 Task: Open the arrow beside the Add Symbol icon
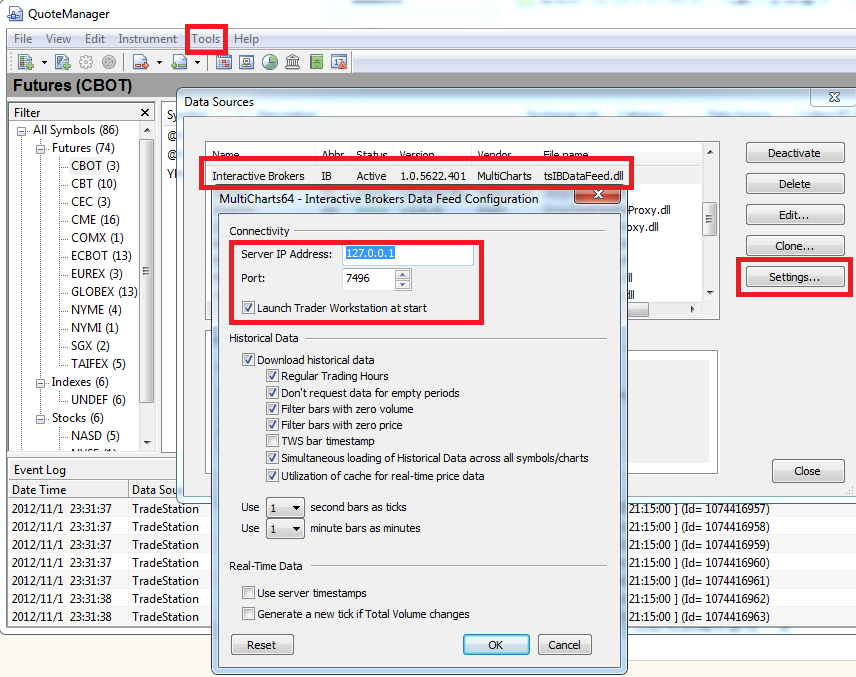point(44,63)
